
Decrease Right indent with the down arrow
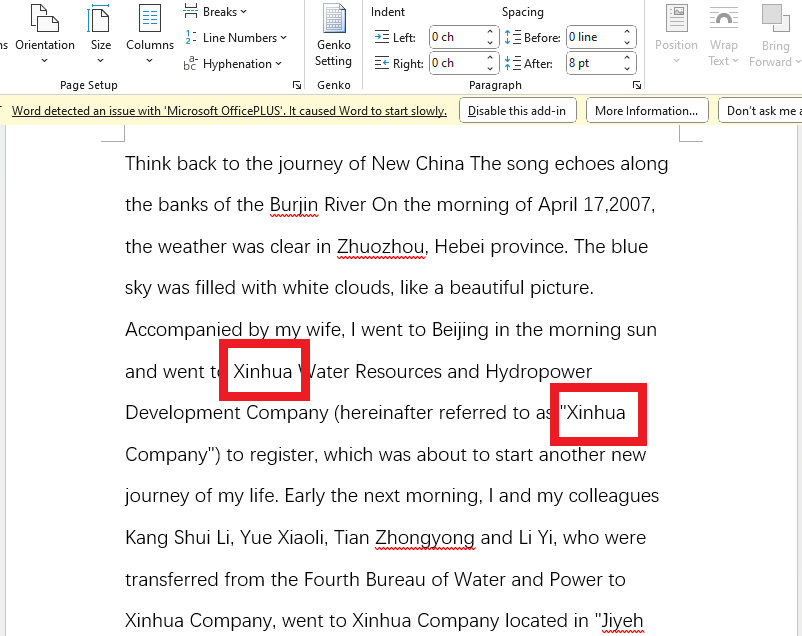point(490,69)
